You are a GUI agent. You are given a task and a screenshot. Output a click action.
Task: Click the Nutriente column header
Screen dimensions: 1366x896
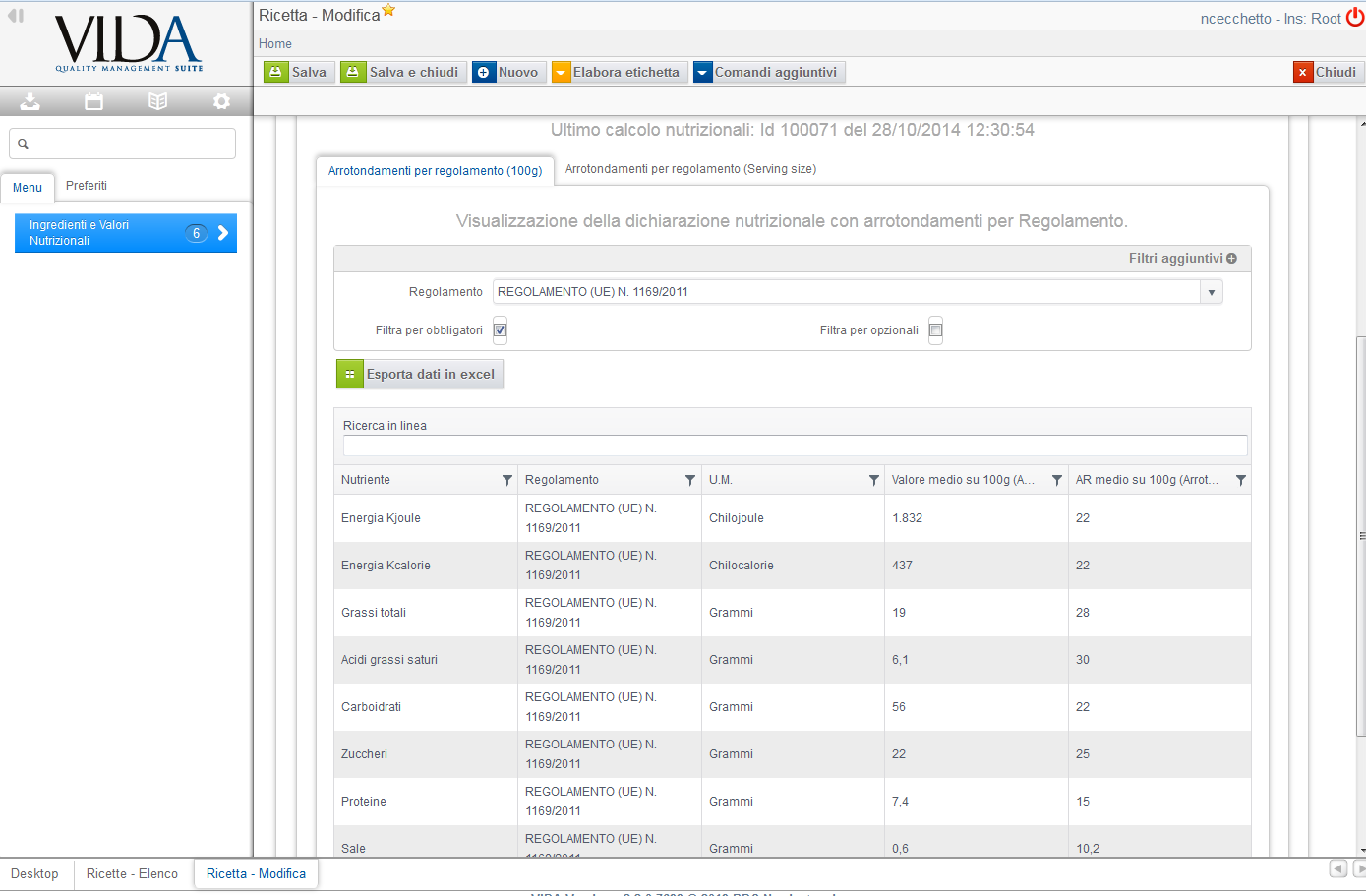[426, 480]
